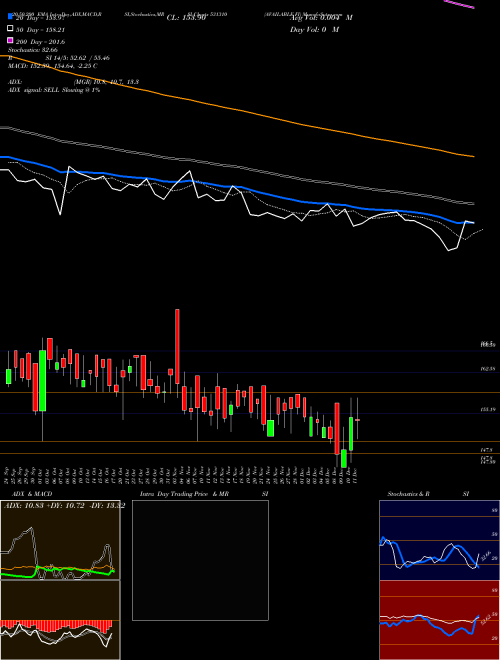Open the blue Stochastics chart panel
This screenshot has height=660, width=500.
pos(439,540)
